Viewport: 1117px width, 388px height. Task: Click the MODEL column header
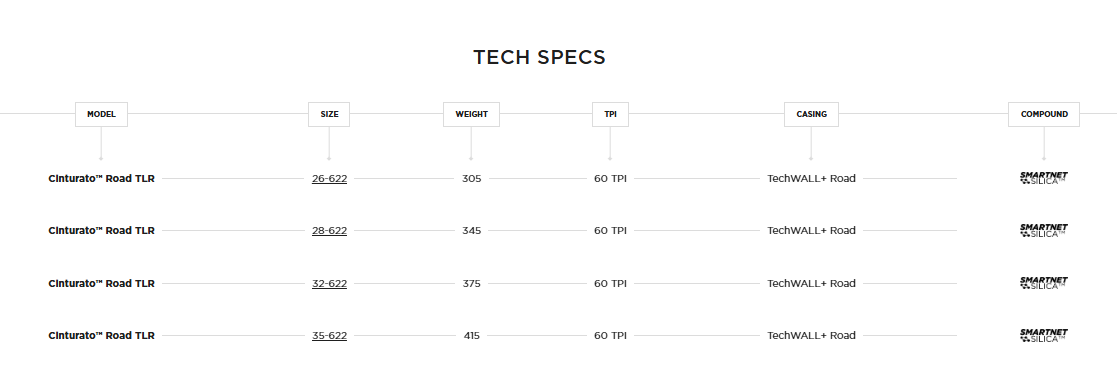[x=101, y=114]
